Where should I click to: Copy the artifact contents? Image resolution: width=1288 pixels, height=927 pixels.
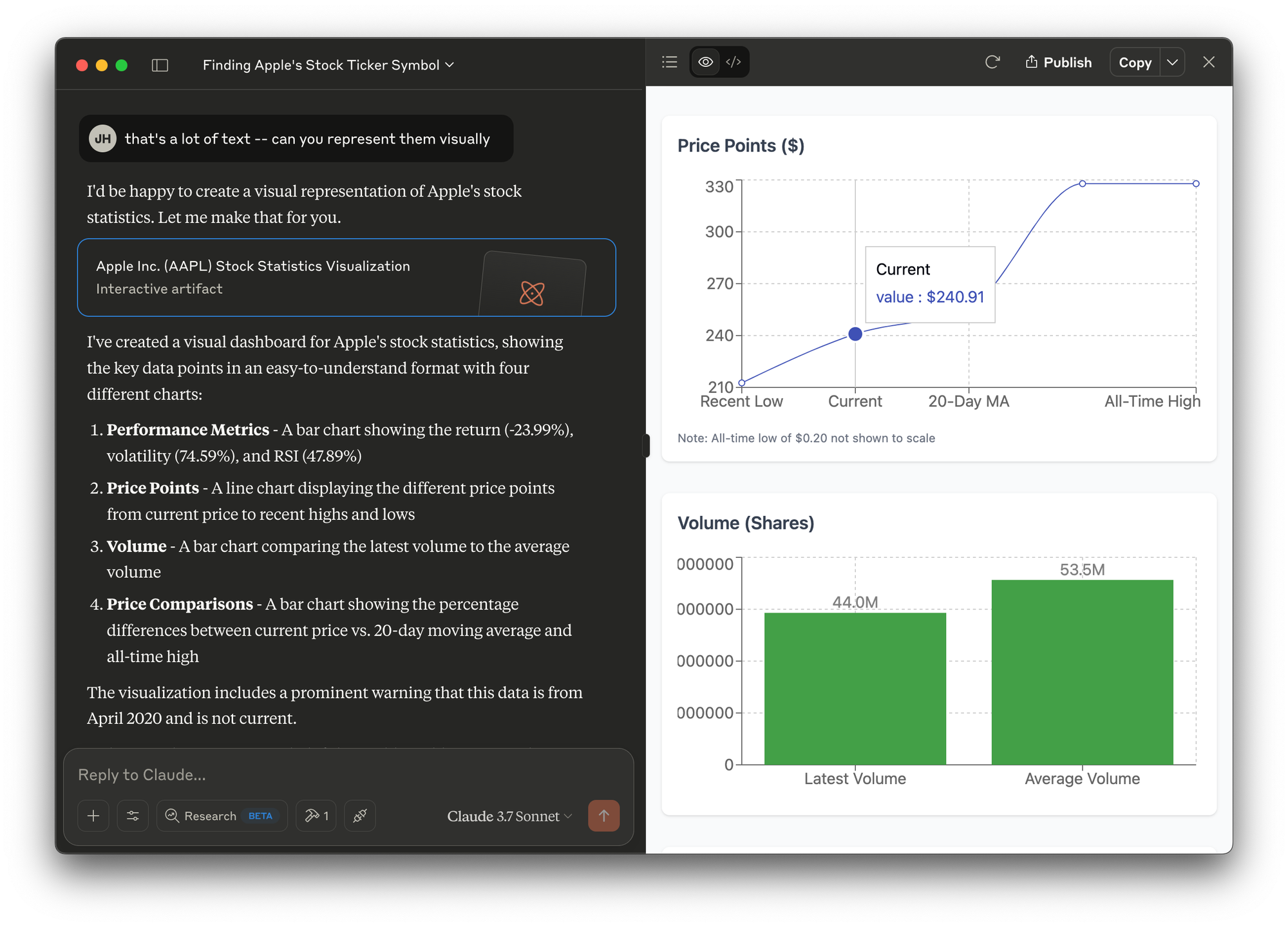click(x=1135, y=62)
